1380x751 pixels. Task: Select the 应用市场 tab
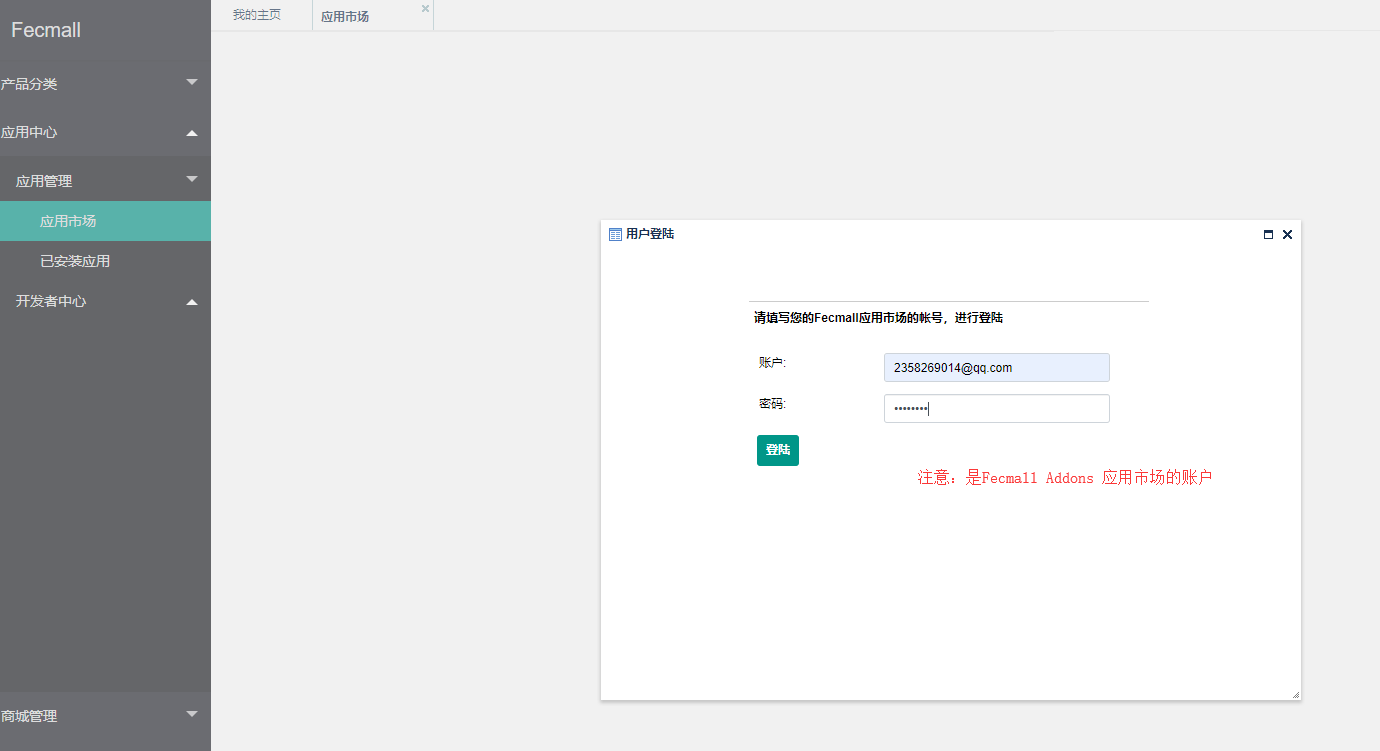pyautogui.click(x=345, y=17)
